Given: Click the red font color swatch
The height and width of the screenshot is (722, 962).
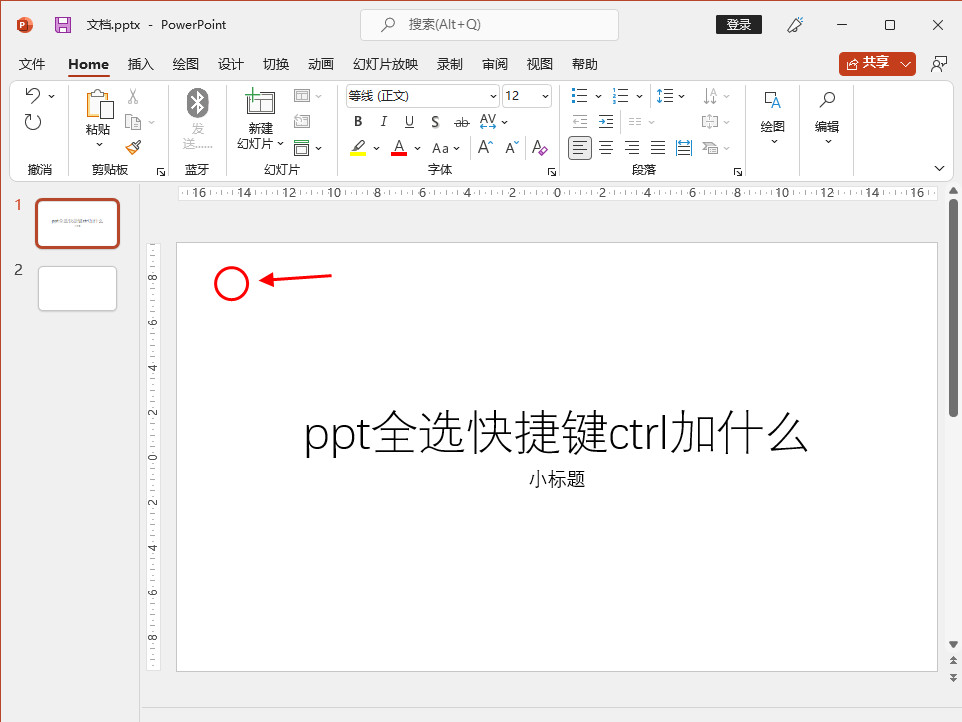Looking at the screenshot, I should pos(399,148).
